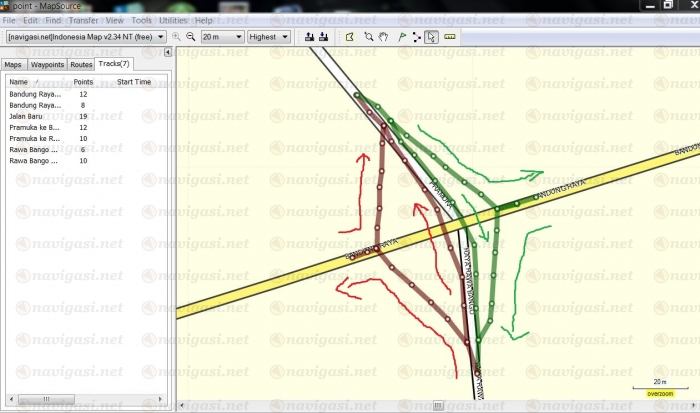This screenshot has height=413, width=700.
Task: Click the Map selection tool icon
Action: pyautogui.click(x=349, y=37)
